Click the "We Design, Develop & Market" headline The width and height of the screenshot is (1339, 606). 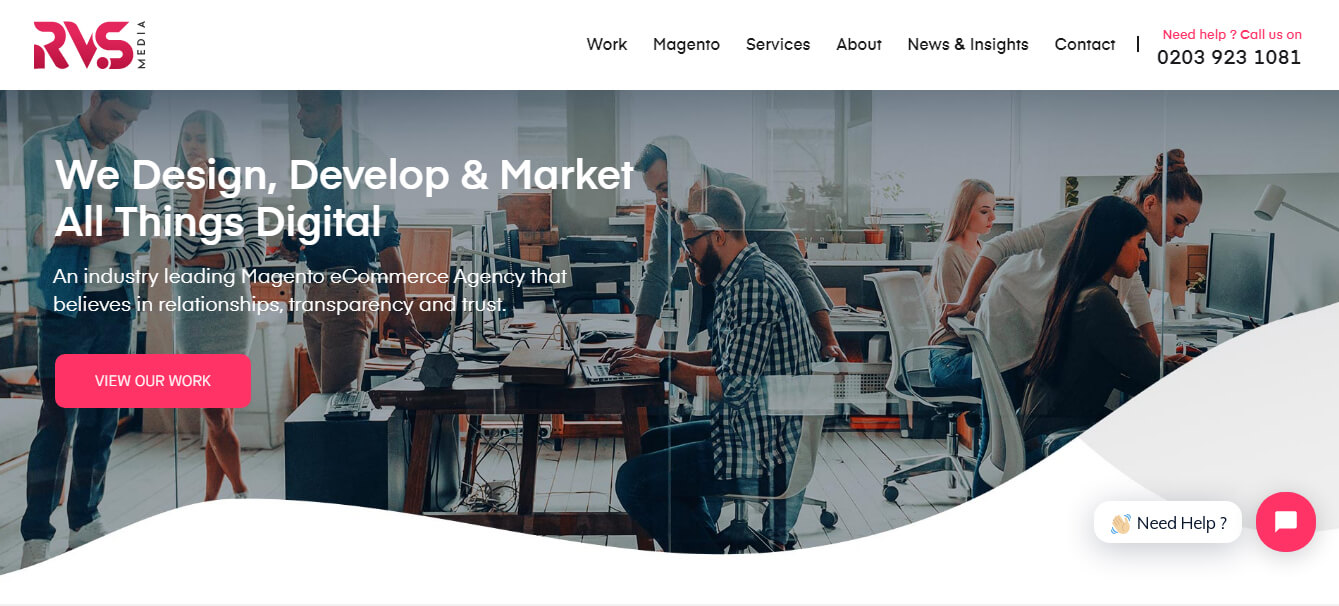point(344,175)
